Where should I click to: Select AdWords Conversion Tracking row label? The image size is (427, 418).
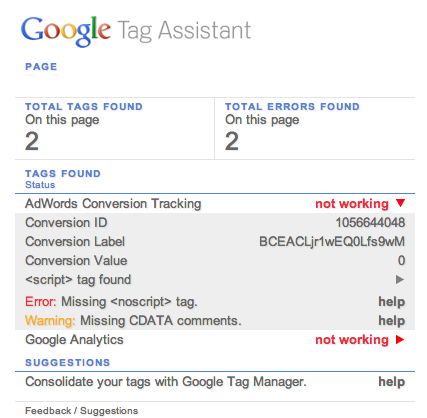coord(113,203)
